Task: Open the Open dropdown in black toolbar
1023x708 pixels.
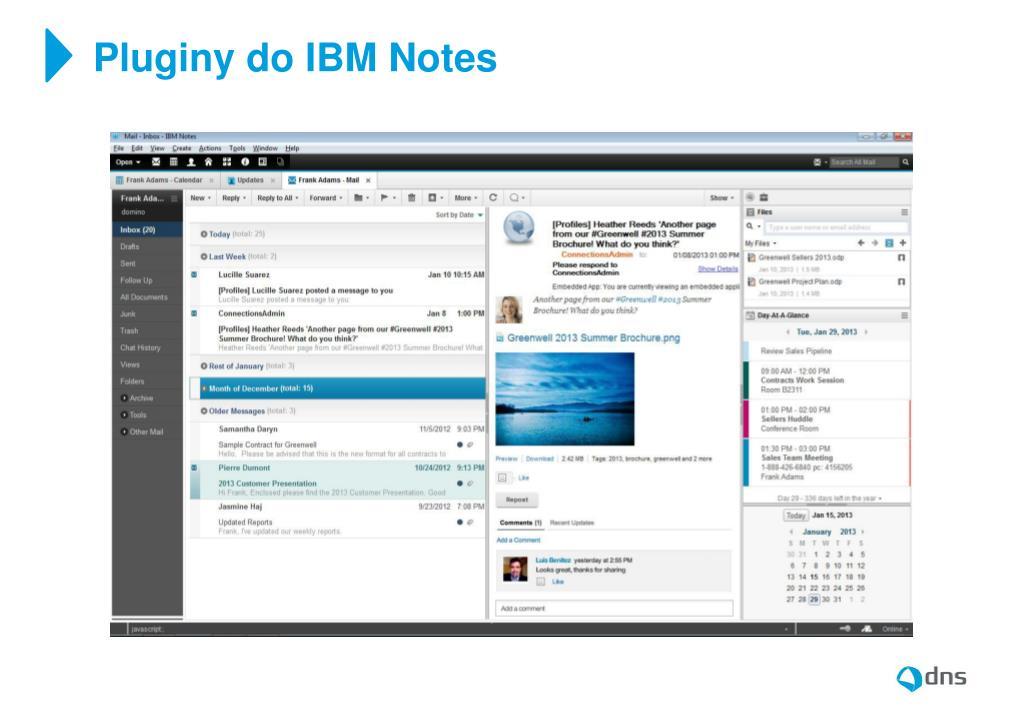Action: 128,162
